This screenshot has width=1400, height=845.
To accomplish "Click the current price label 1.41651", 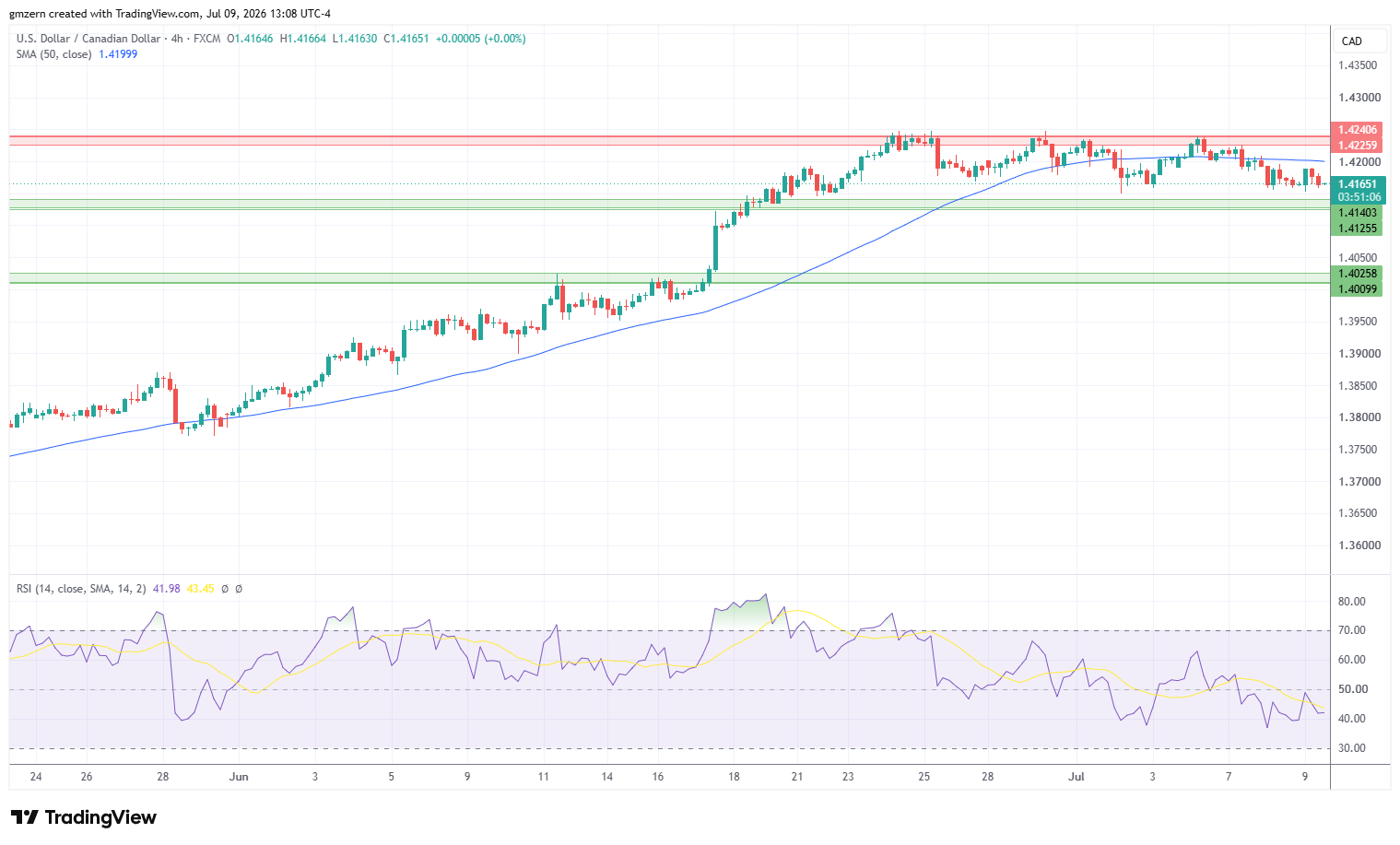I will (1357, 184).
